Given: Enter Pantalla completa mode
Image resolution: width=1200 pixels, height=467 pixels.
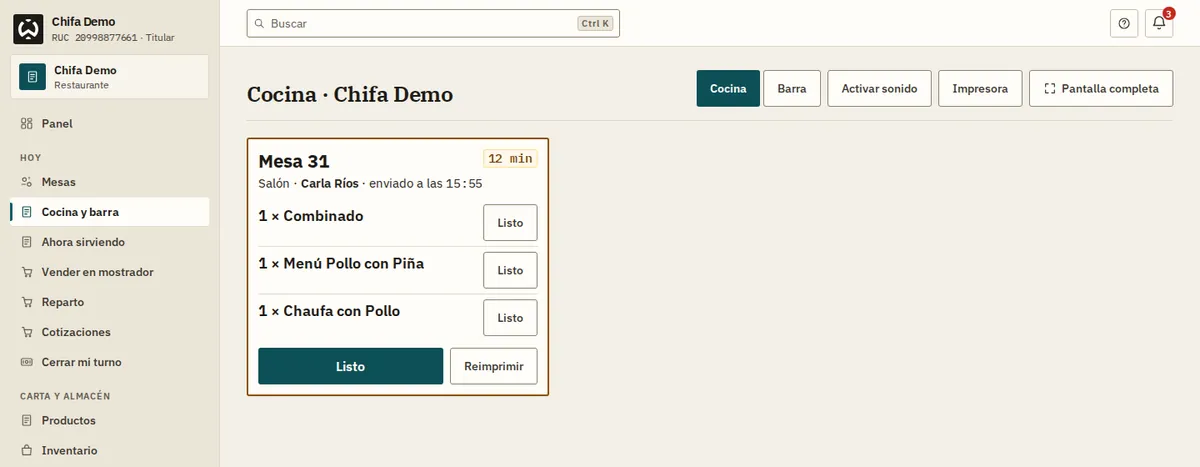Looking at the screenshot, I should 1100,88.
